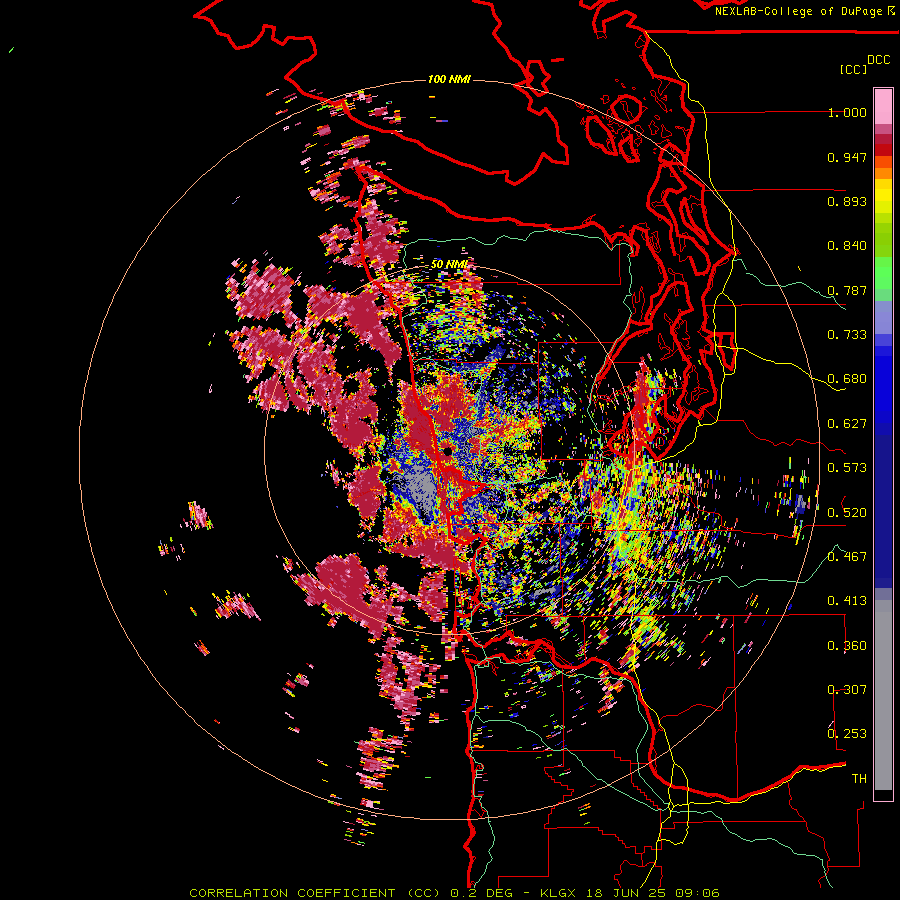Click the 0.520 scale value
The height and width of the screenshot is (900, 900).
click(847, 512)
